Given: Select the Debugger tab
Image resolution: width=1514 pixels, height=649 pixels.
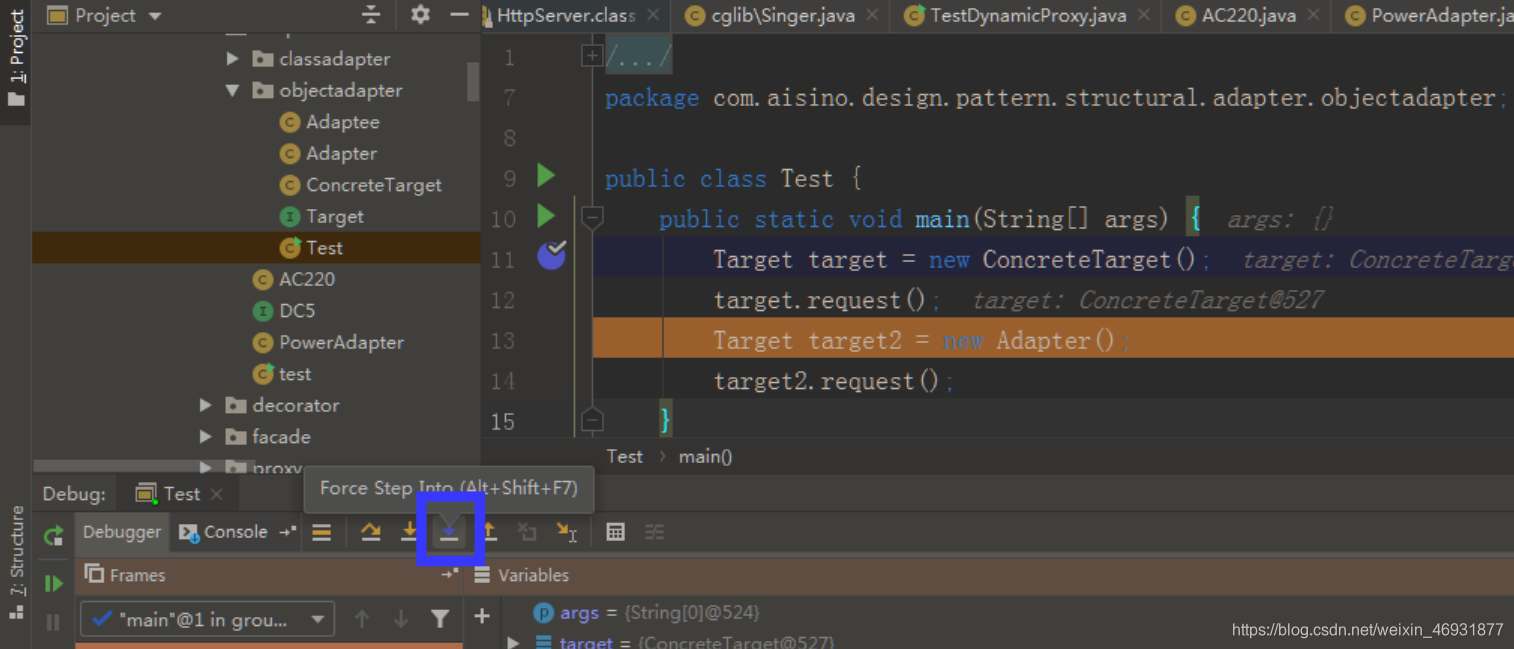Looking at the screenshot, I should point(122,532).
